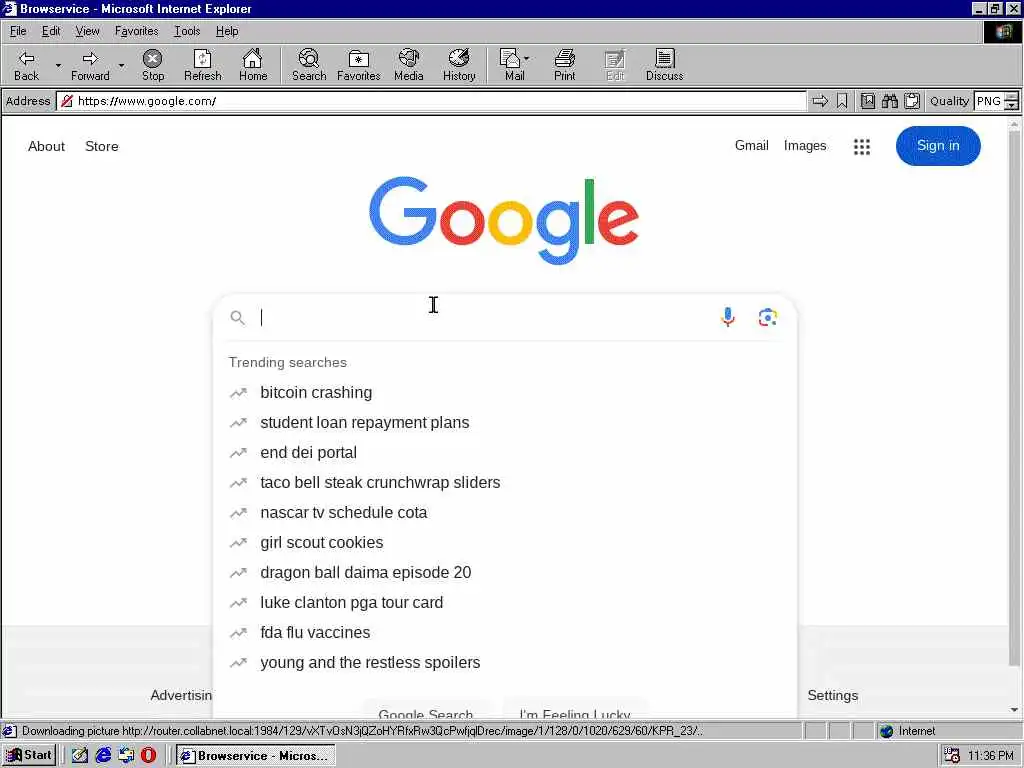1024x768 pixels.
Task: Click the system tray clock 11:36 PM
Action: 990,756
